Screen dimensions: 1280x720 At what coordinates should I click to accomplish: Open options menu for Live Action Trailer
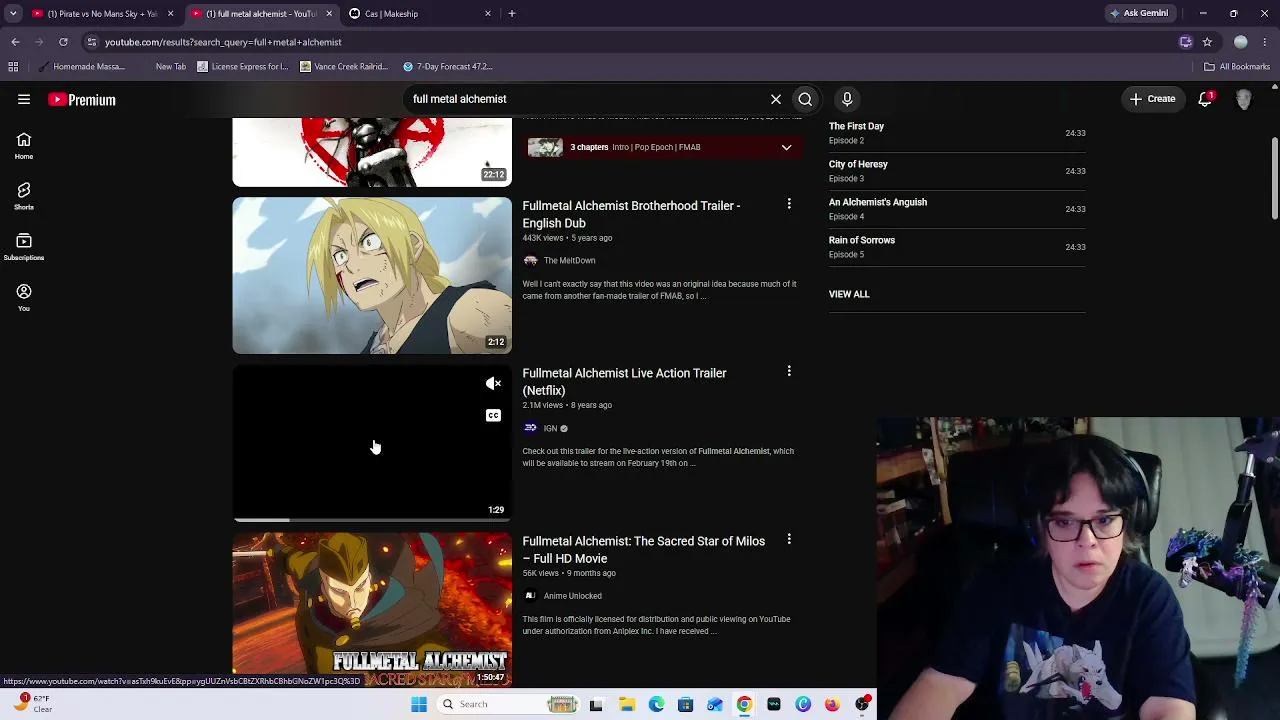pos(789,372)
